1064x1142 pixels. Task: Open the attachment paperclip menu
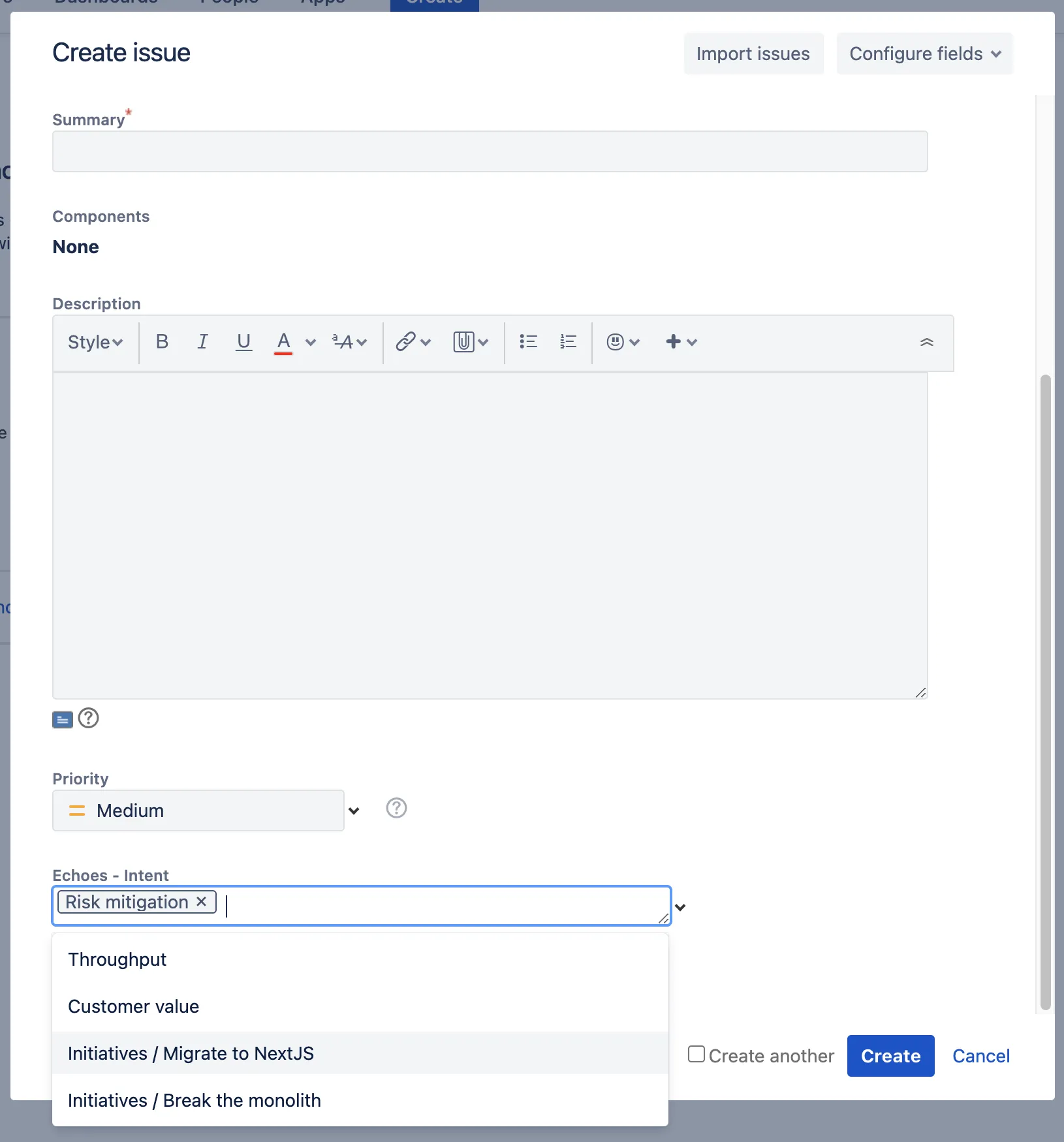pos(471,342)
